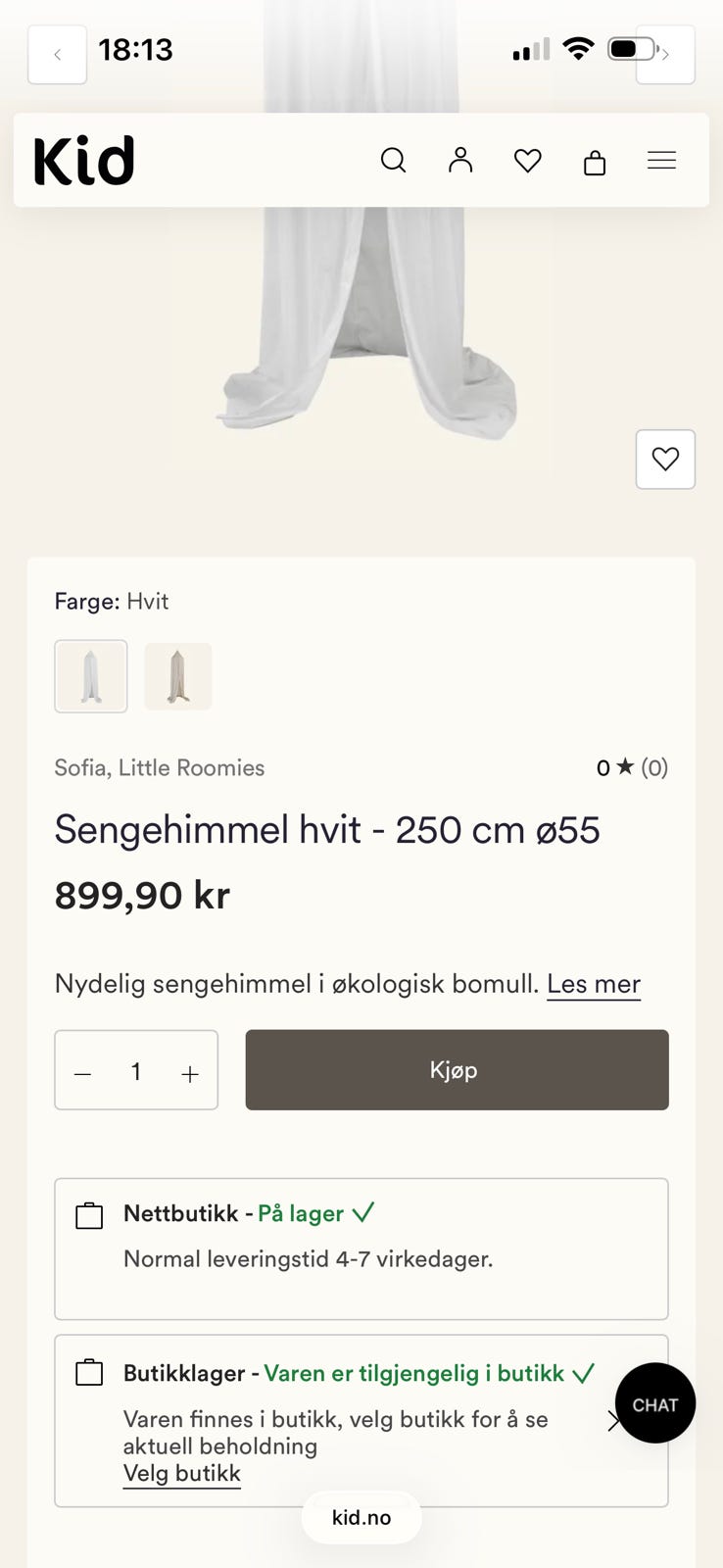This screenshot has height=1568, width=723.
Task: Select the white color swatch
Action: tap(91, 676)
